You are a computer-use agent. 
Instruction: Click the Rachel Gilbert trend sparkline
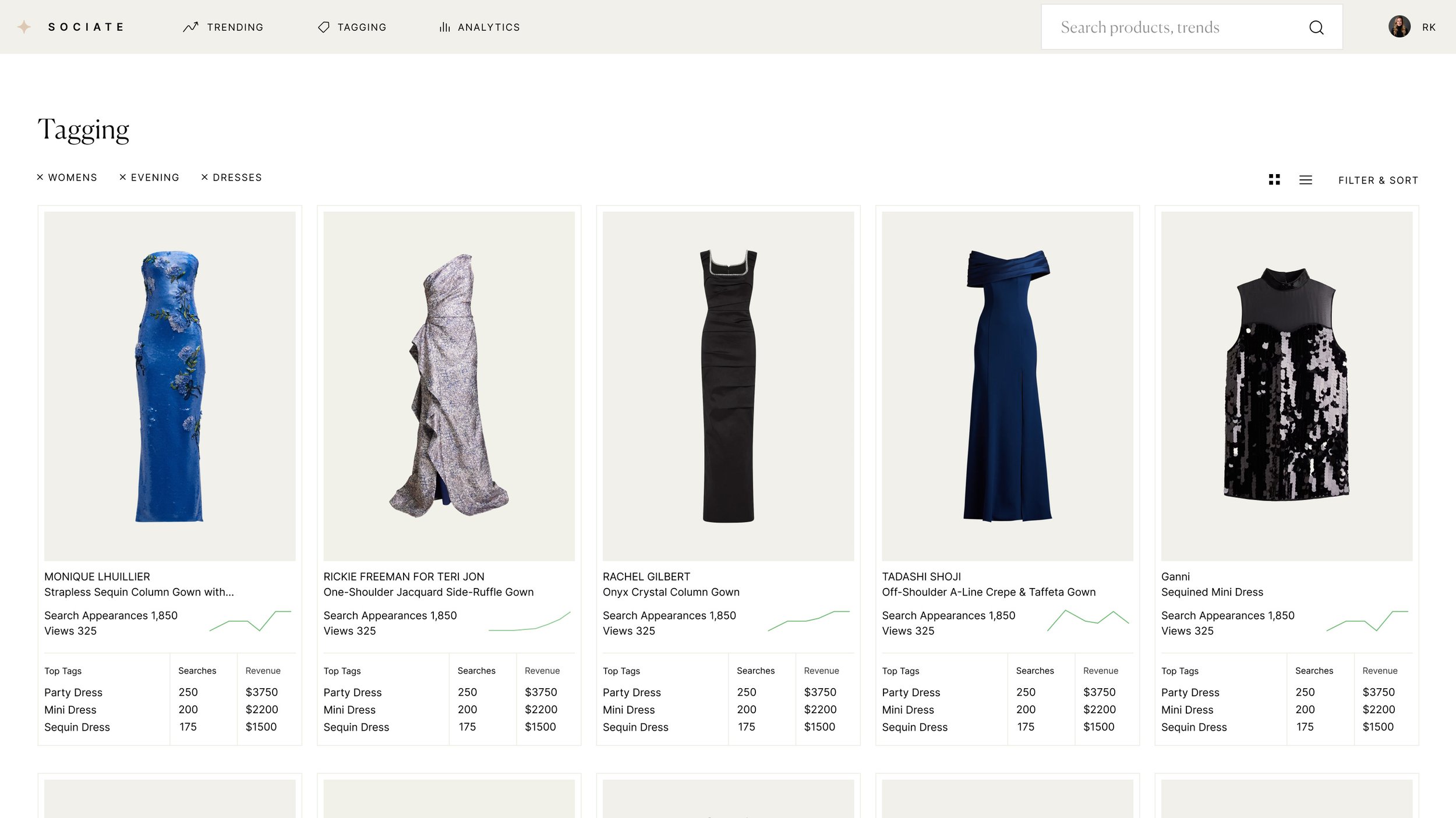(x=809, y=621)
